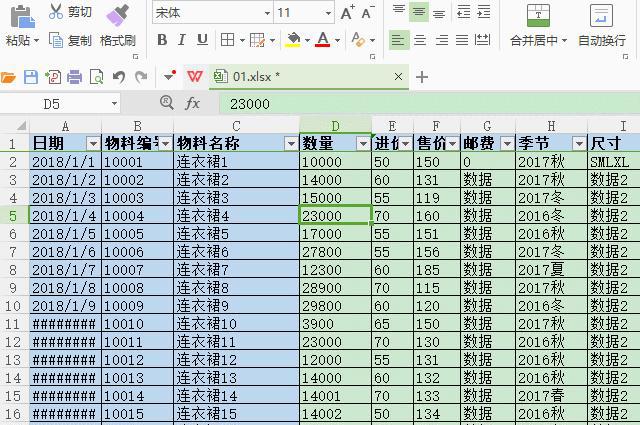Decrease font size with the A- icon
640x425 pixels.
[368, 13]
